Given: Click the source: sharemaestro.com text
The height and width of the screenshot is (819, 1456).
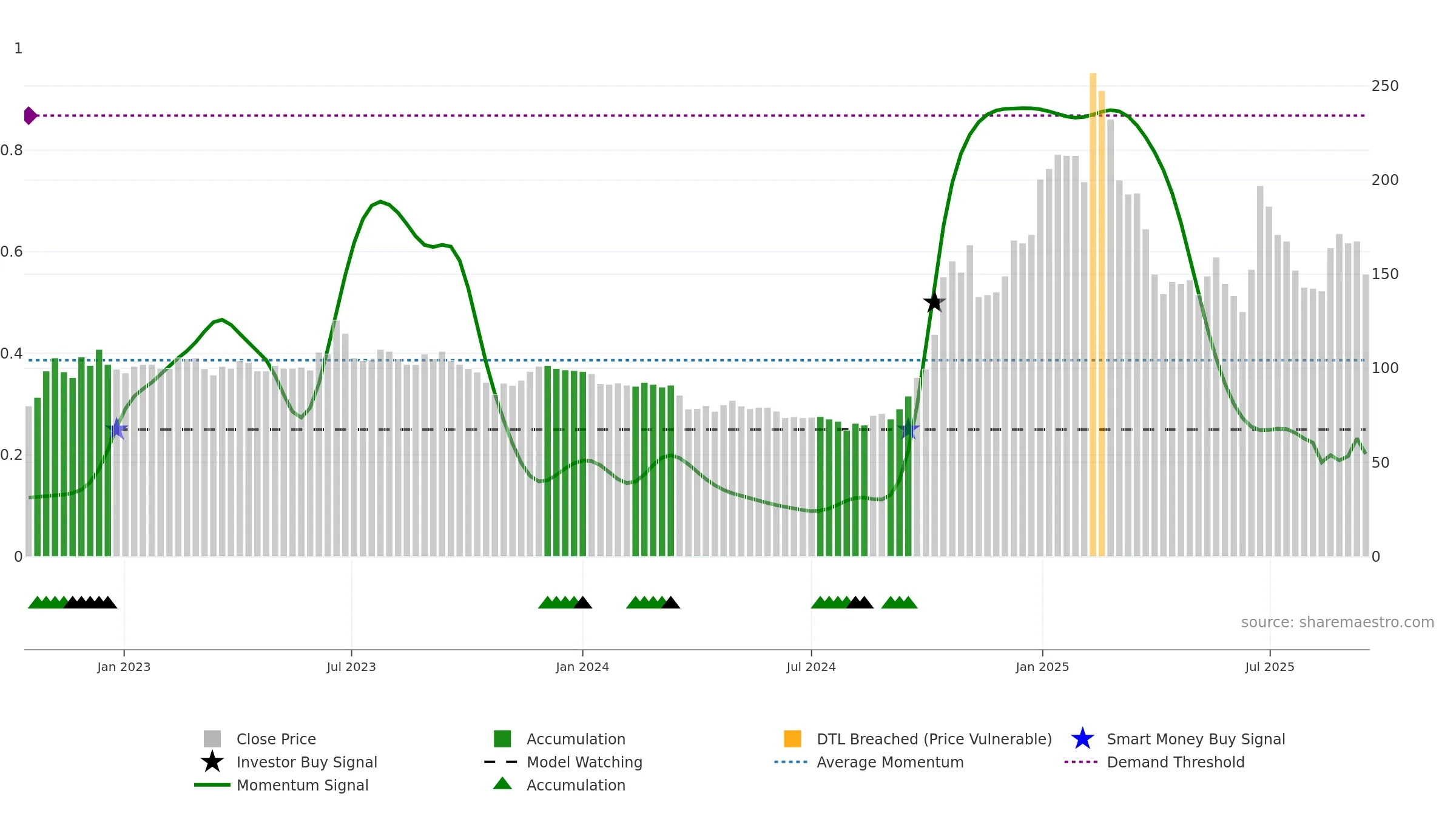Looking at the screenshot, I should pyautogui.click(x=1338, y=622).
